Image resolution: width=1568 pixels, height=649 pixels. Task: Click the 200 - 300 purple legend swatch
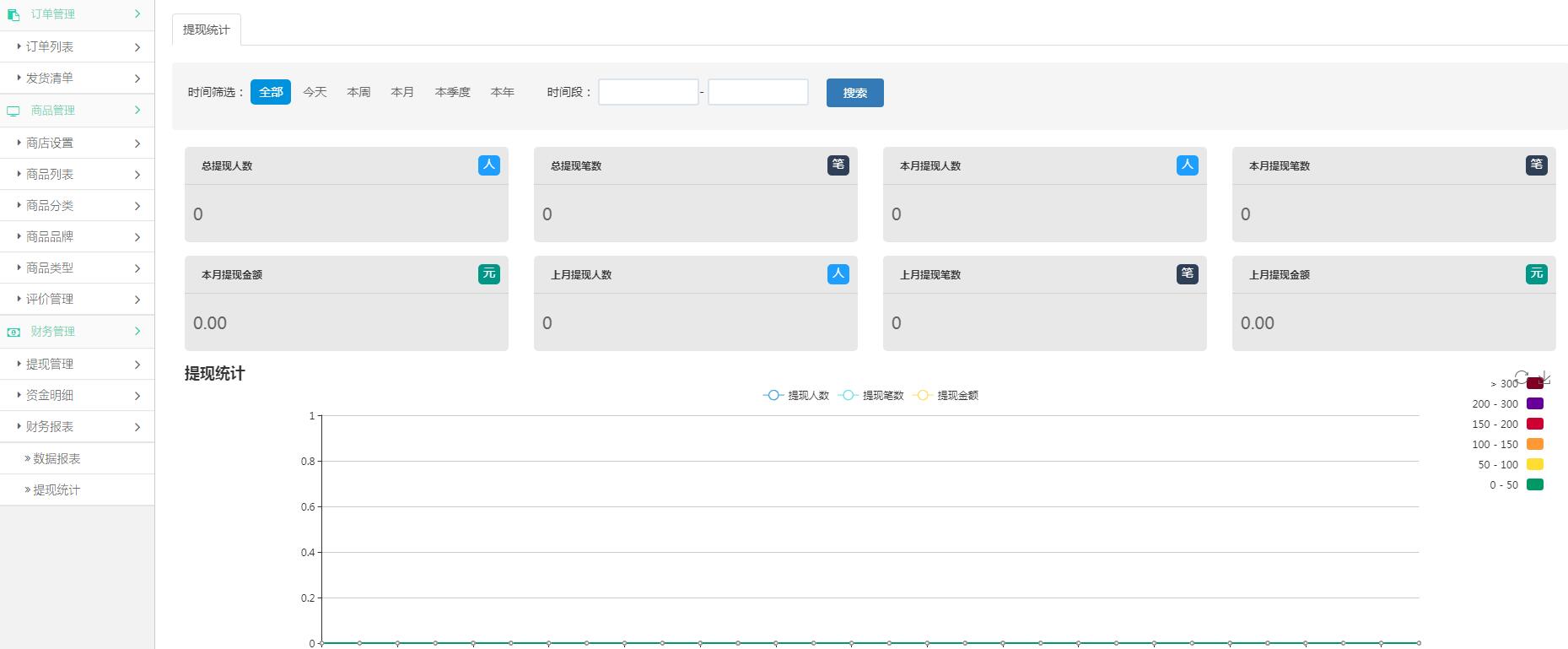coord(1535,403)
